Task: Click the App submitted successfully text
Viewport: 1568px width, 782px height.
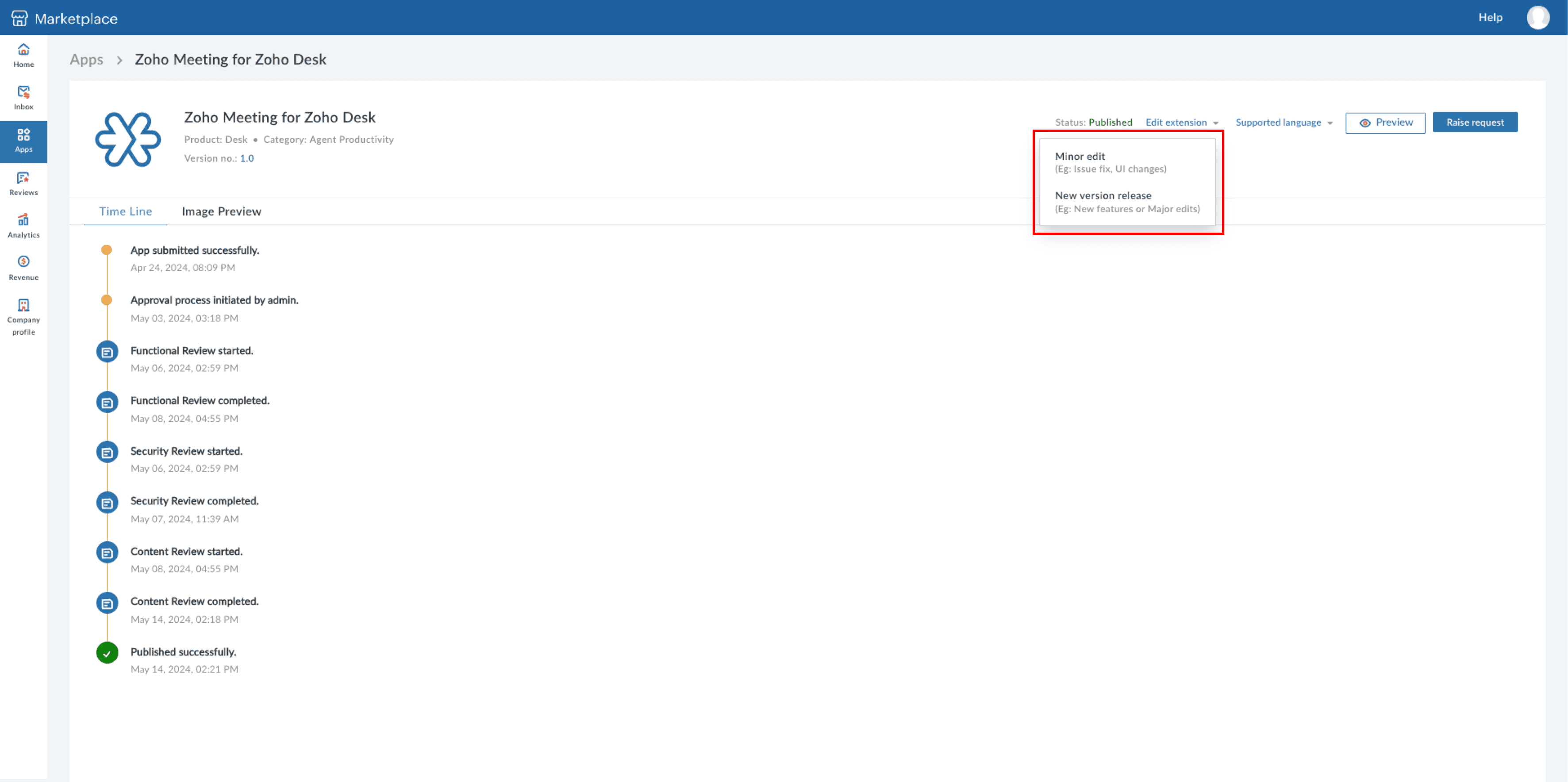Action: click(x=195, y=250)
